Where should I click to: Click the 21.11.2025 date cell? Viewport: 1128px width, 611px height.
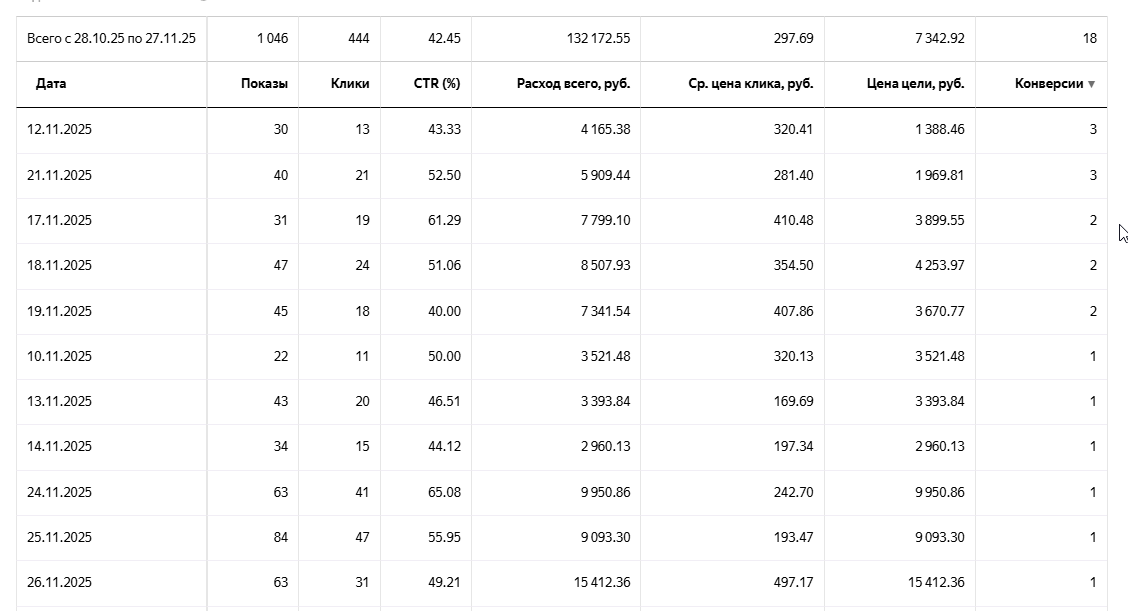(x=60, y=175)
